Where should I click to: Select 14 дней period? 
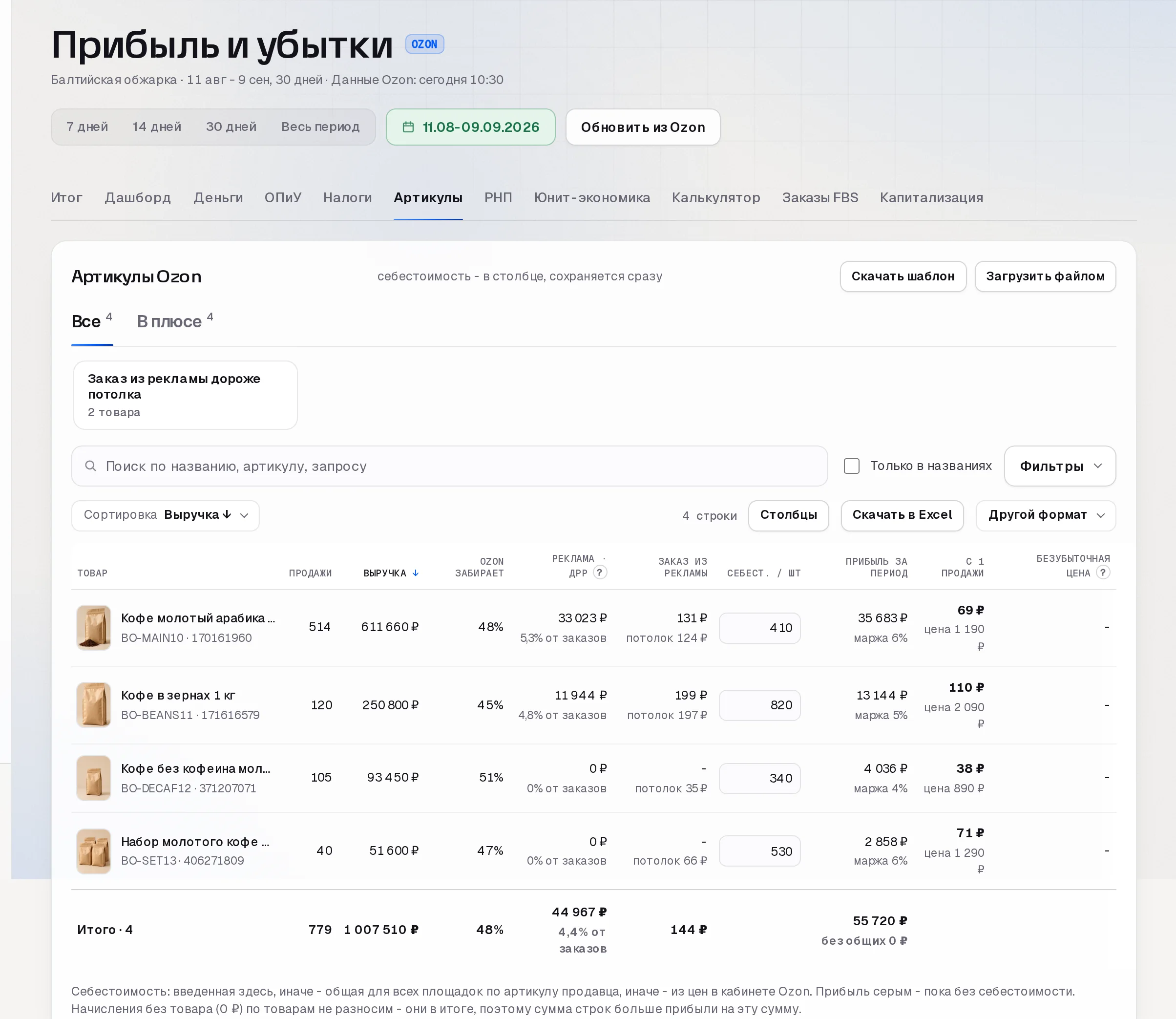pyautogui.click(x=157, y=127)
